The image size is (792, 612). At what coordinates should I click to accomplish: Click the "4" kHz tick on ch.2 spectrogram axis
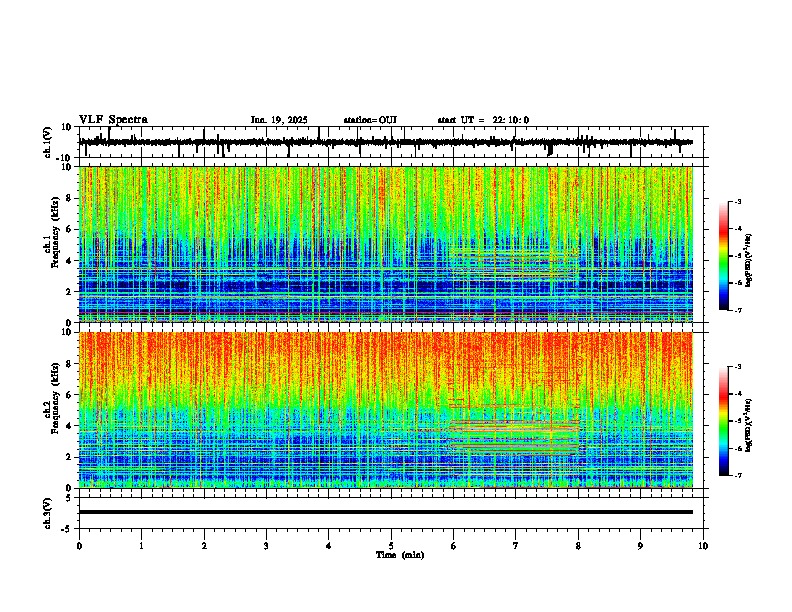coord(69,426)
